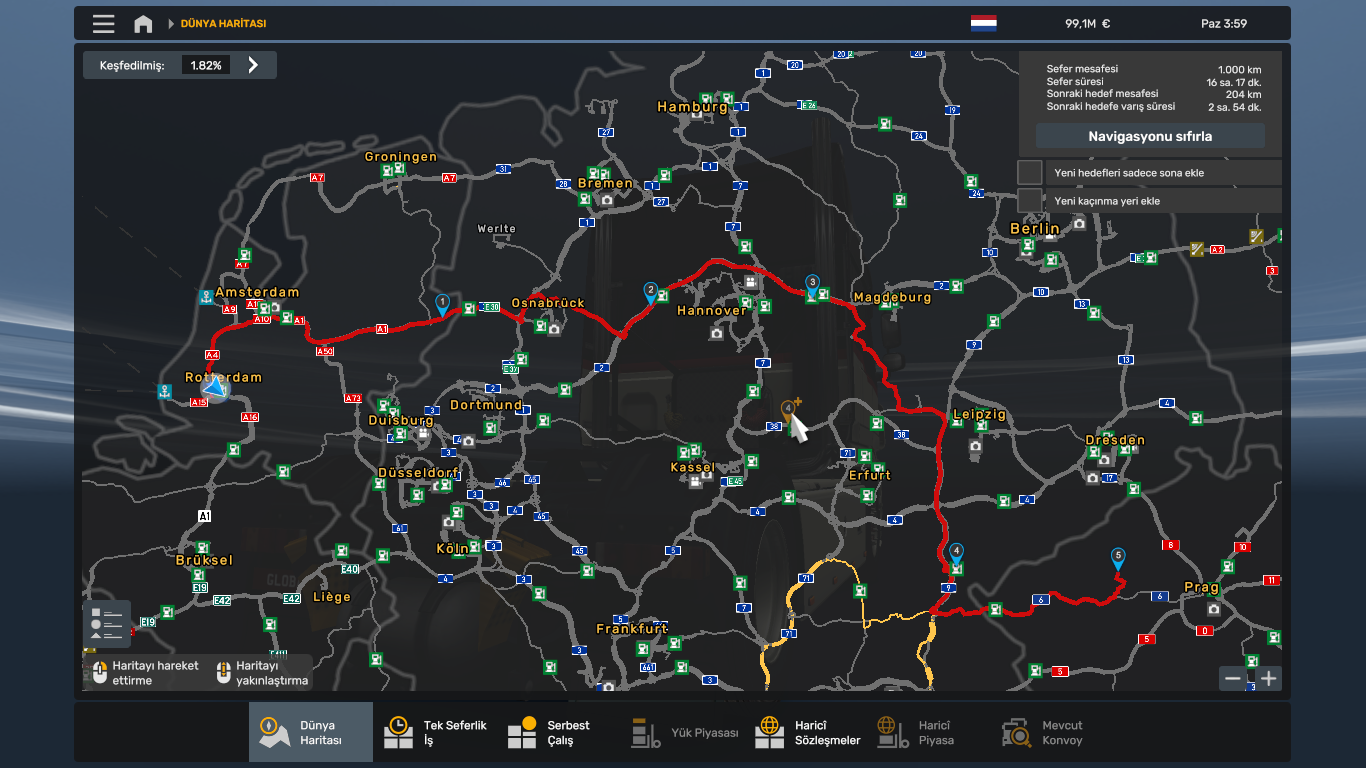The width and height of the screenshot is (1366, 768).
Task: Select waypoint 3 marker near Magdeburg
Action: point(812,285)
